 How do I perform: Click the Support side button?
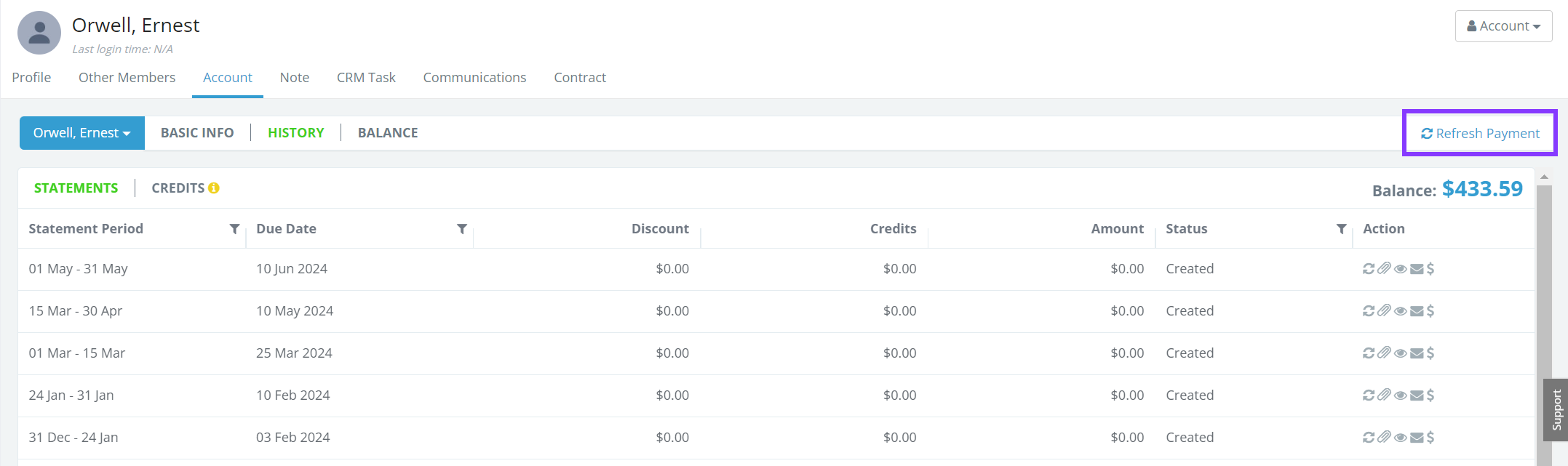[1556, 409]
